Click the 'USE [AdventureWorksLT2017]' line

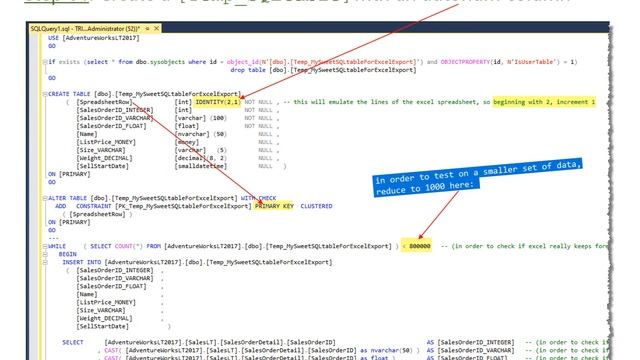pos(93,38)
